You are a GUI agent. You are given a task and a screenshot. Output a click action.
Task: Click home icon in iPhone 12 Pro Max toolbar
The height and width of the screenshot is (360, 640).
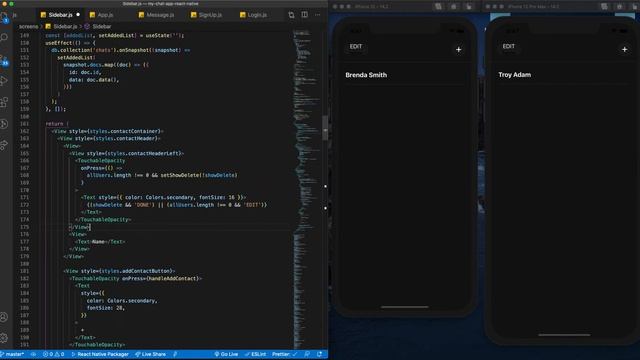click(620, 7)
